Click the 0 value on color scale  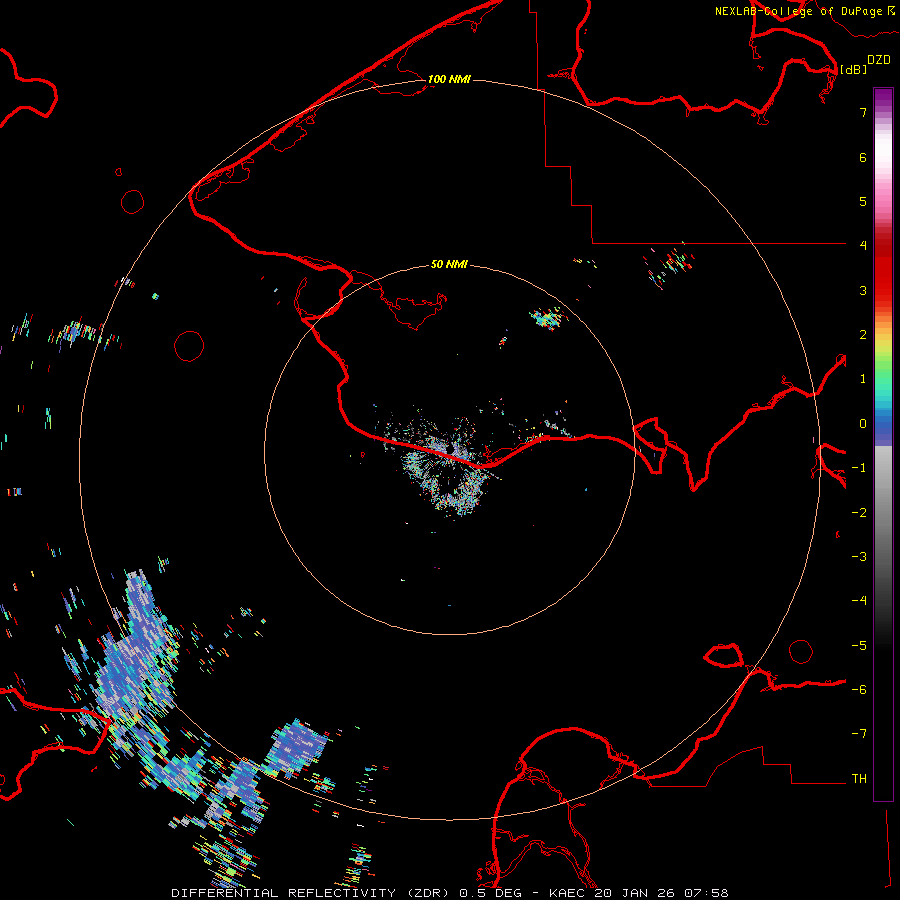(863, 424)
